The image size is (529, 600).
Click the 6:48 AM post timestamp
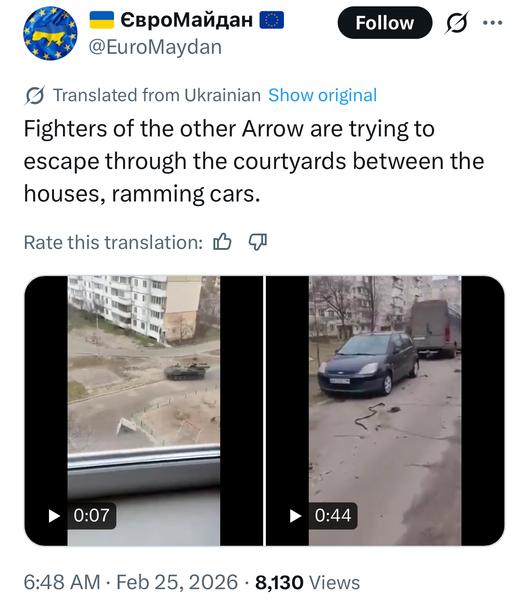pos(131,582)
